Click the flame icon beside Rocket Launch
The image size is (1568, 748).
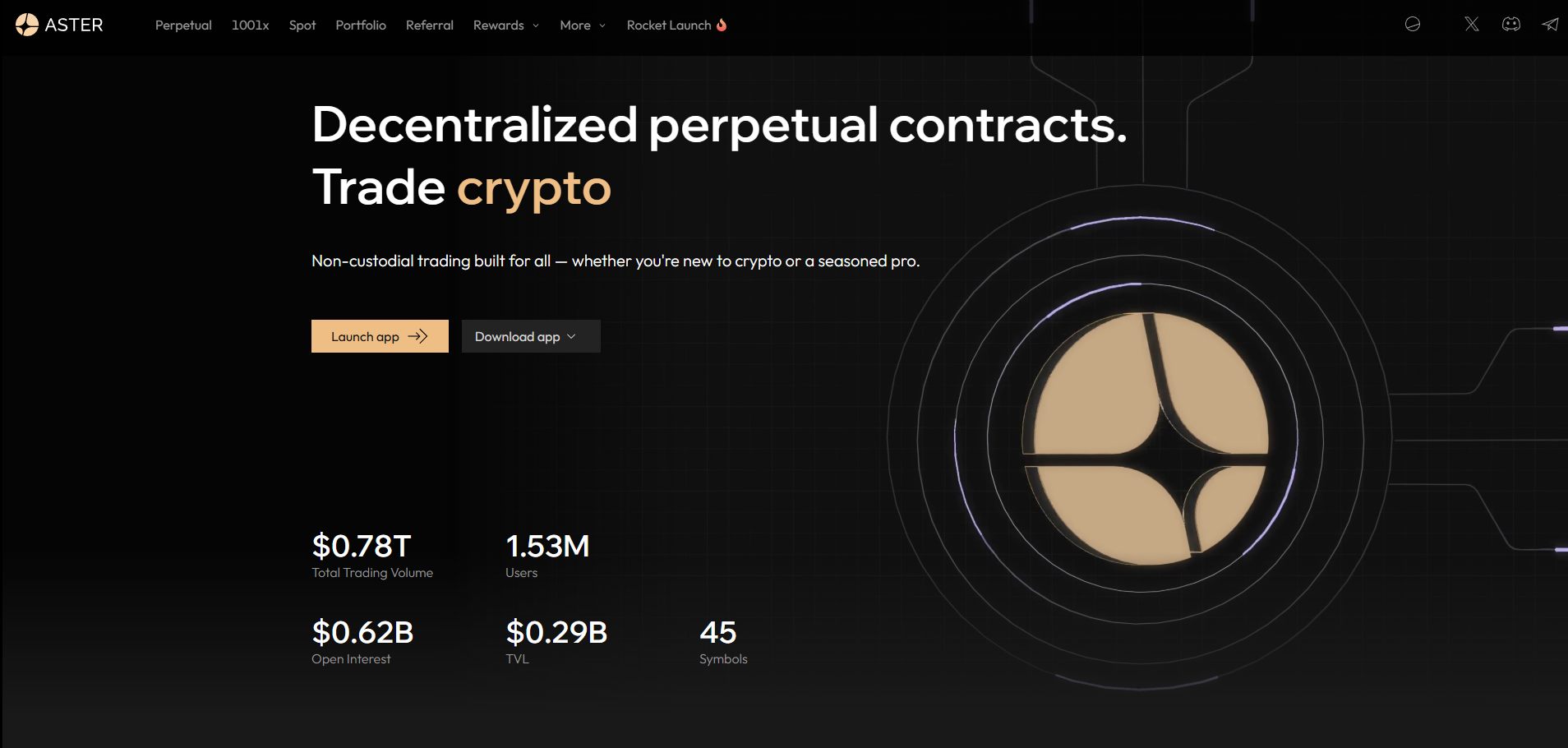click(722, 25)
